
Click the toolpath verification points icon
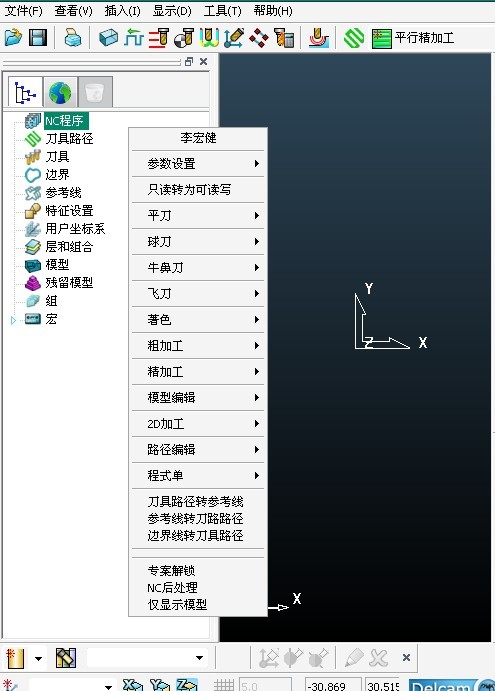(x=259, y=37)
